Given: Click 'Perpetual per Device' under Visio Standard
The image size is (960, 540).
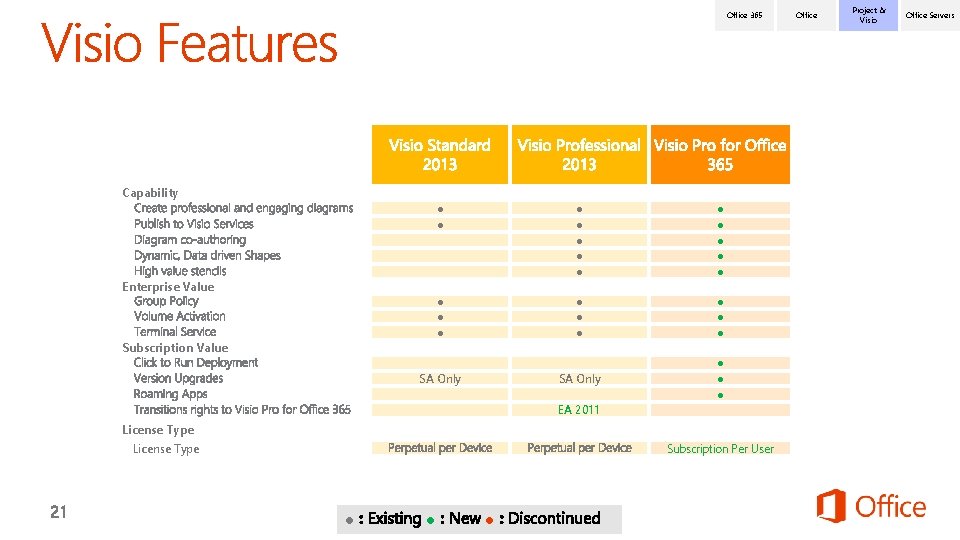Looking at the screenshot, I should 440,448.
